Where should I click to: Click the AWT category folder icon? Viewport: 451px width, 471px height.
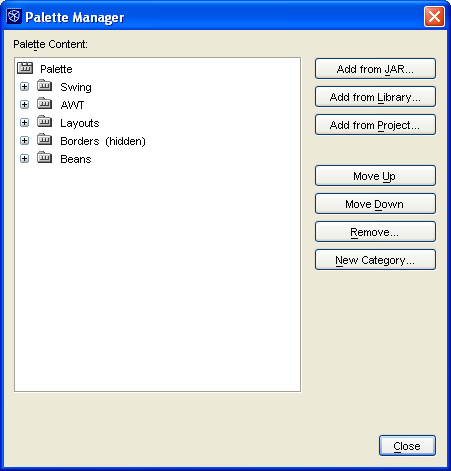tap(44, 104)
